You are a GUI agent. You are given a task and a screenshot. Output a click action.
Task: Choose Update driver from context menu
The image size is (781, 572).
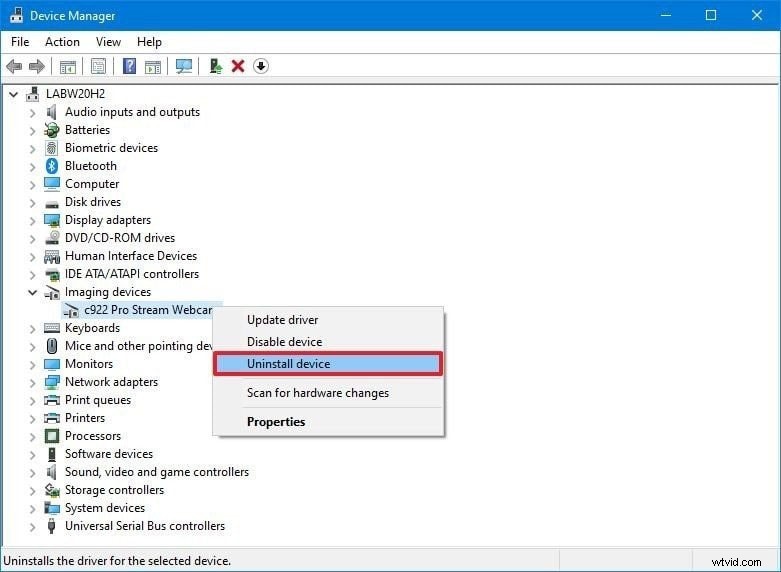(329, 320)
